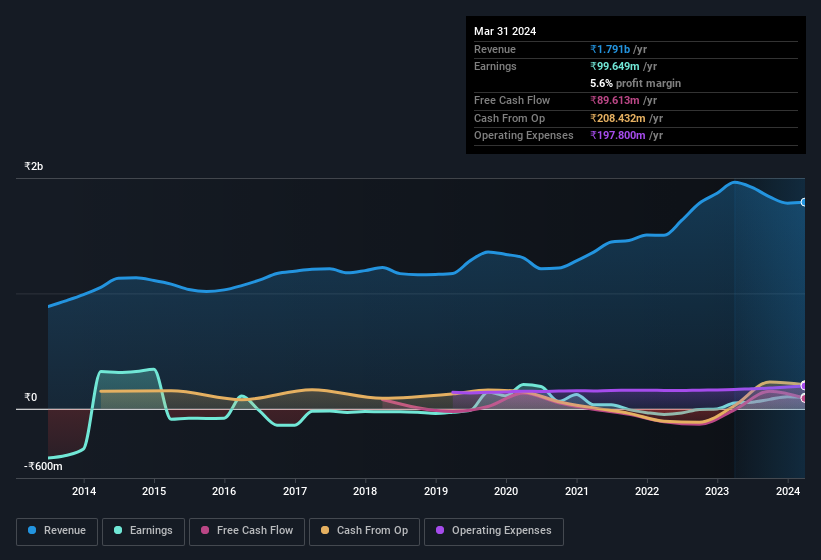Screen dimensions: 821x560
Task: Toggle the Revenue series in the legend
Action: (57, 531)
